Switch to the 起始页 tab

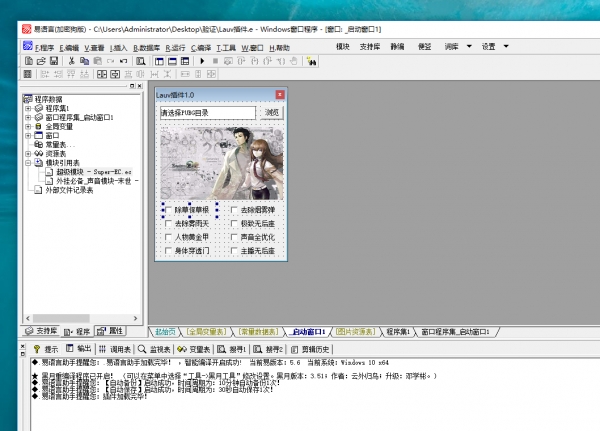click(165, 331)
